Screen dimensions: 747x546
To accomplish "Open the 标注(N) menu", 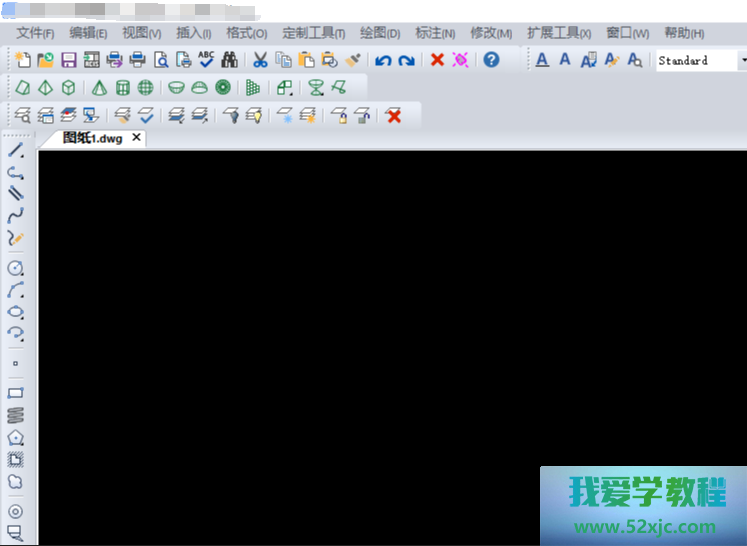I will pos(435,33).
